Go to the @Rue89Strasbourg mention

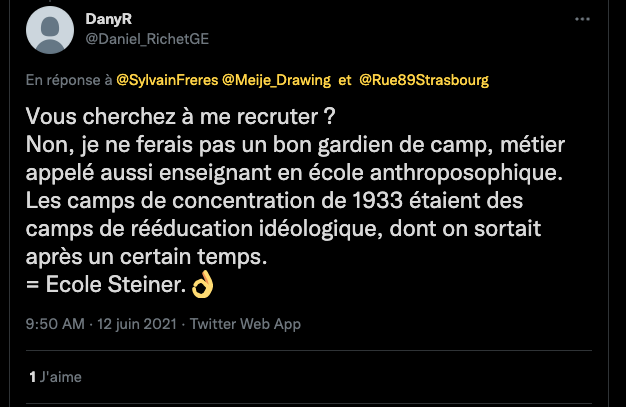424,78
